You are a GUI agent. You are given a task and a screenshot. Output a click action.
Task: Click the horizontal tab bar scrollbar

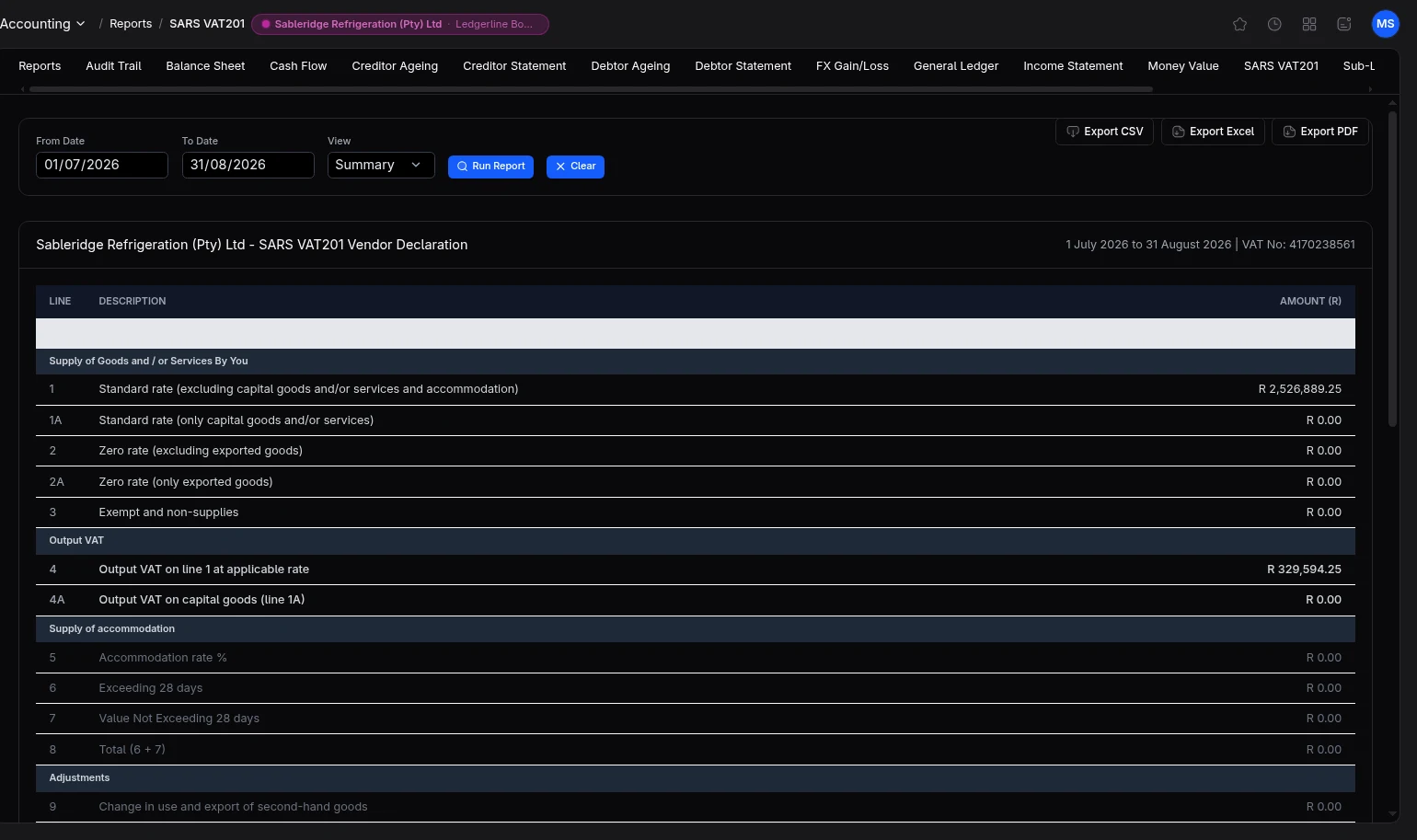pos(591,89)
